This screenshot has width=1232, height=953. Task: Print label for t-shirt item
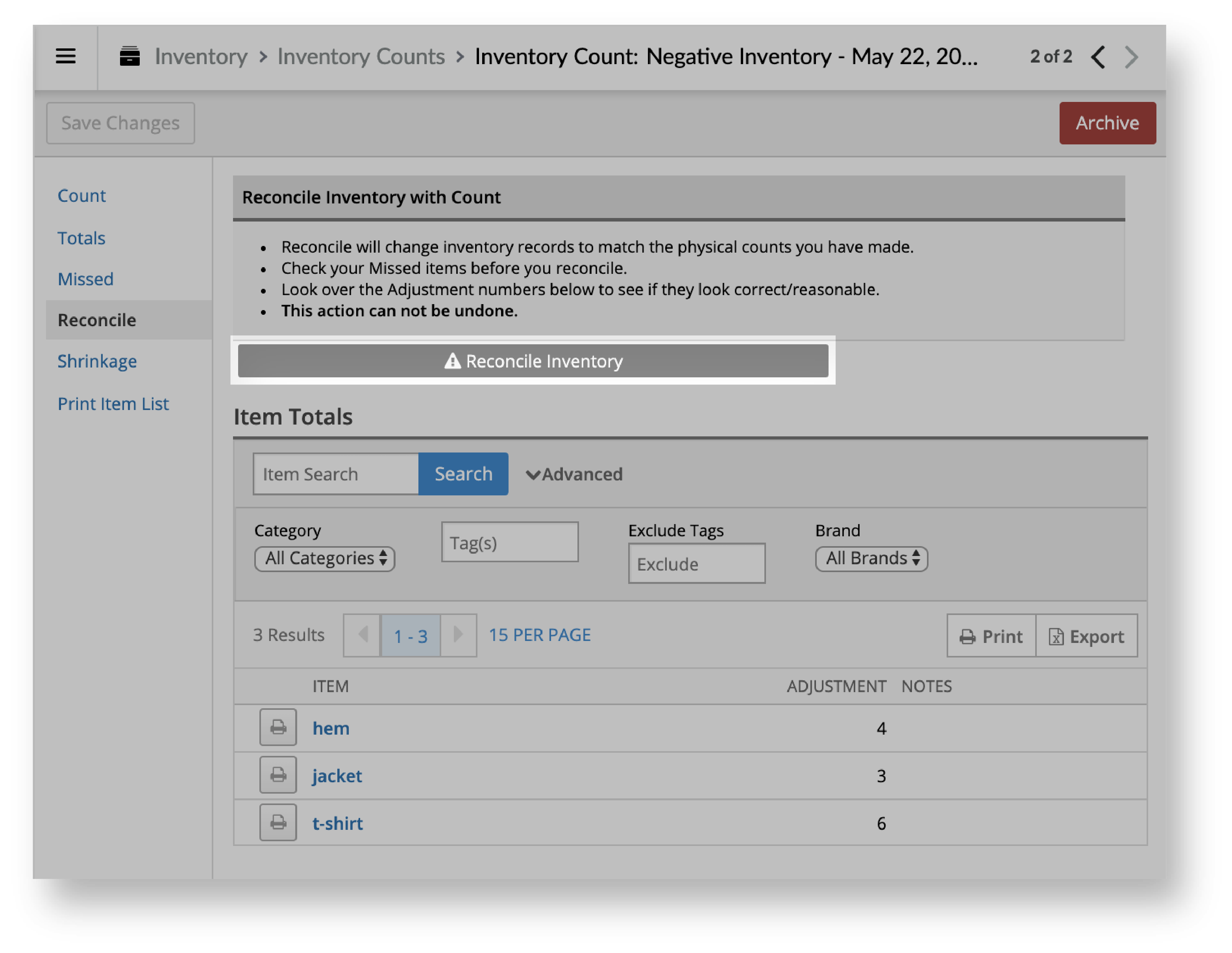[x=277, y=823]
